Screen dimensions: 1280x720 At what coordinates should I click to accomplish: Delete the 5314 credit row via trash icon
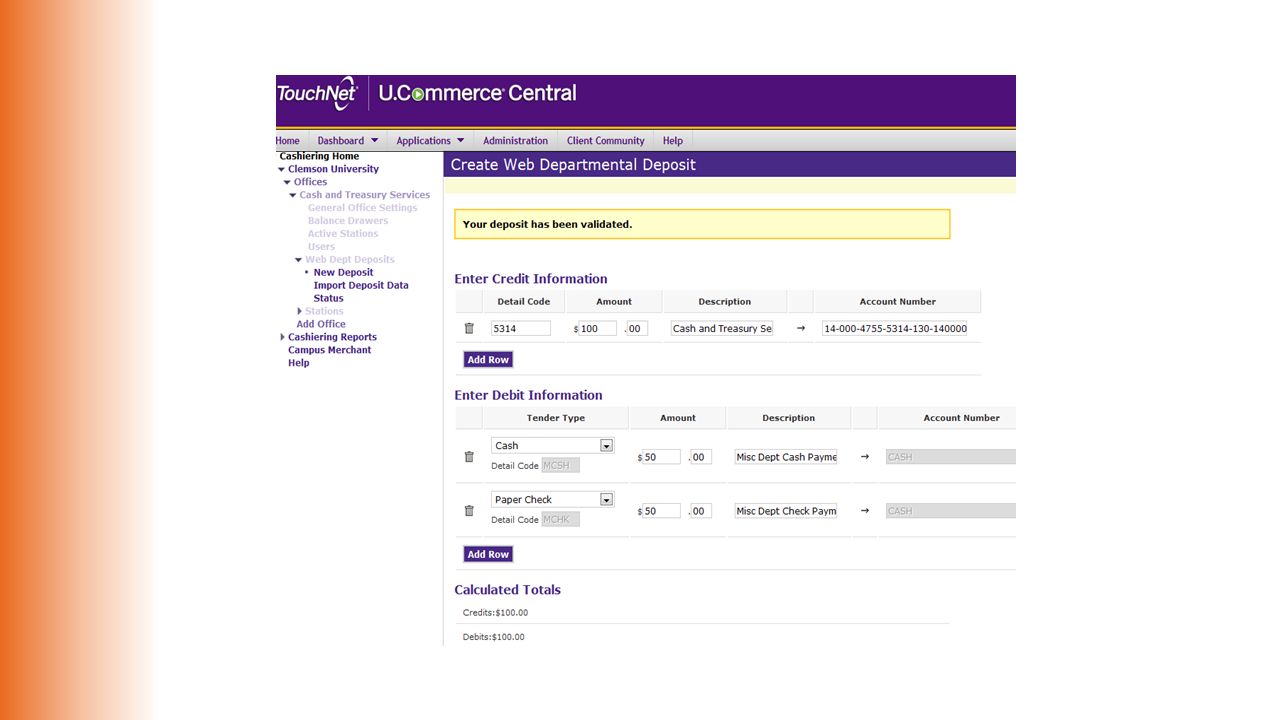pyautogui.click(x=469, y=328)
